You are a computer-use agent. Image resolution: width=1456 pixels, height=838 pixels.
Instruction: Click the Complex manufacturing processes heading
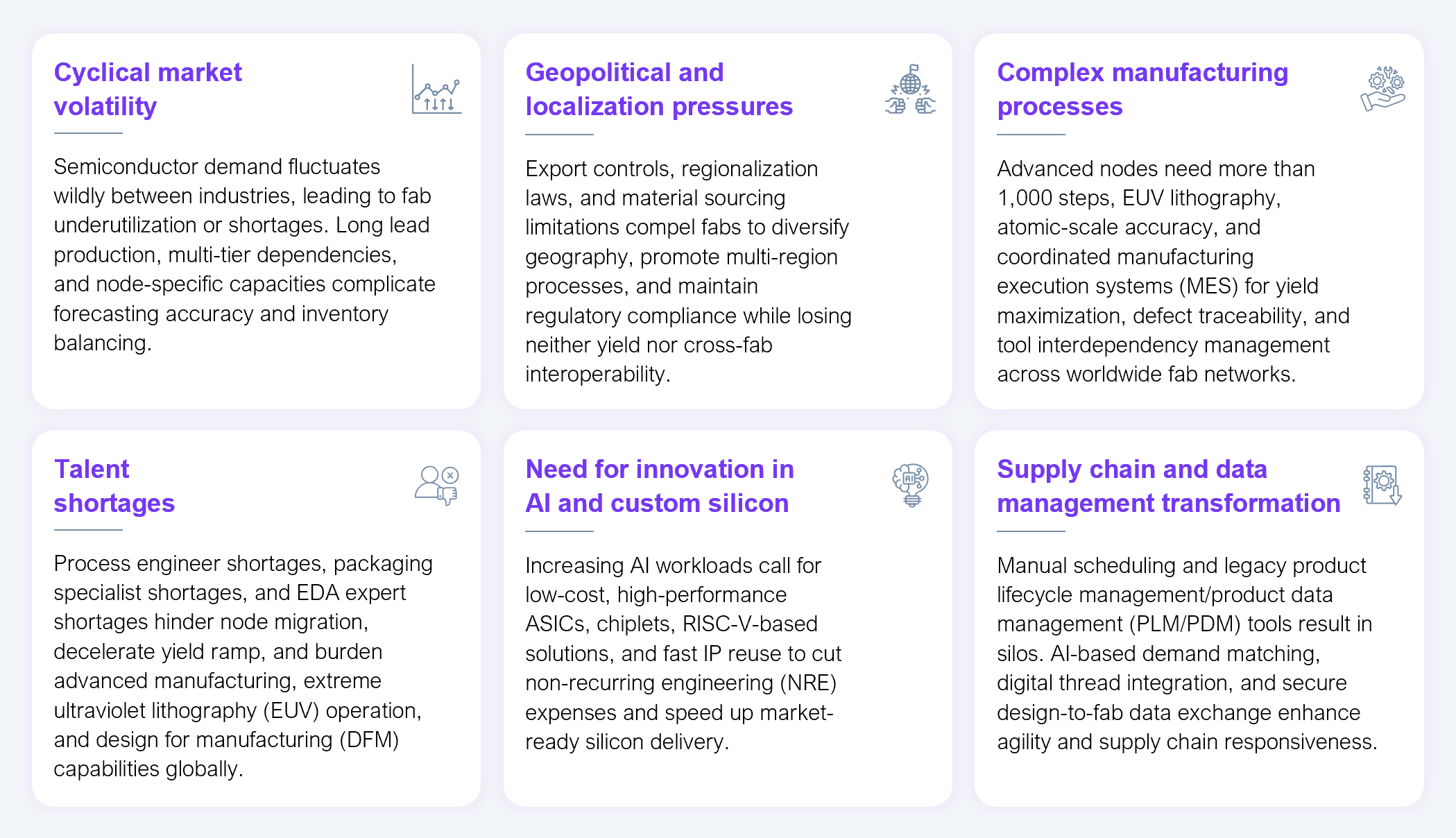click(x=1142, y=89)
